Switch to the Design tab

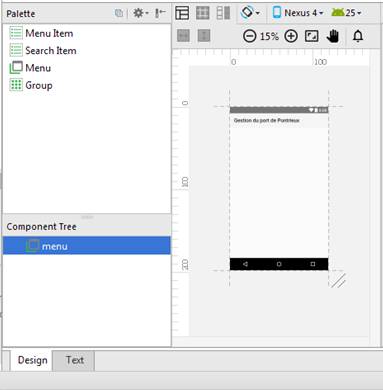32,360
